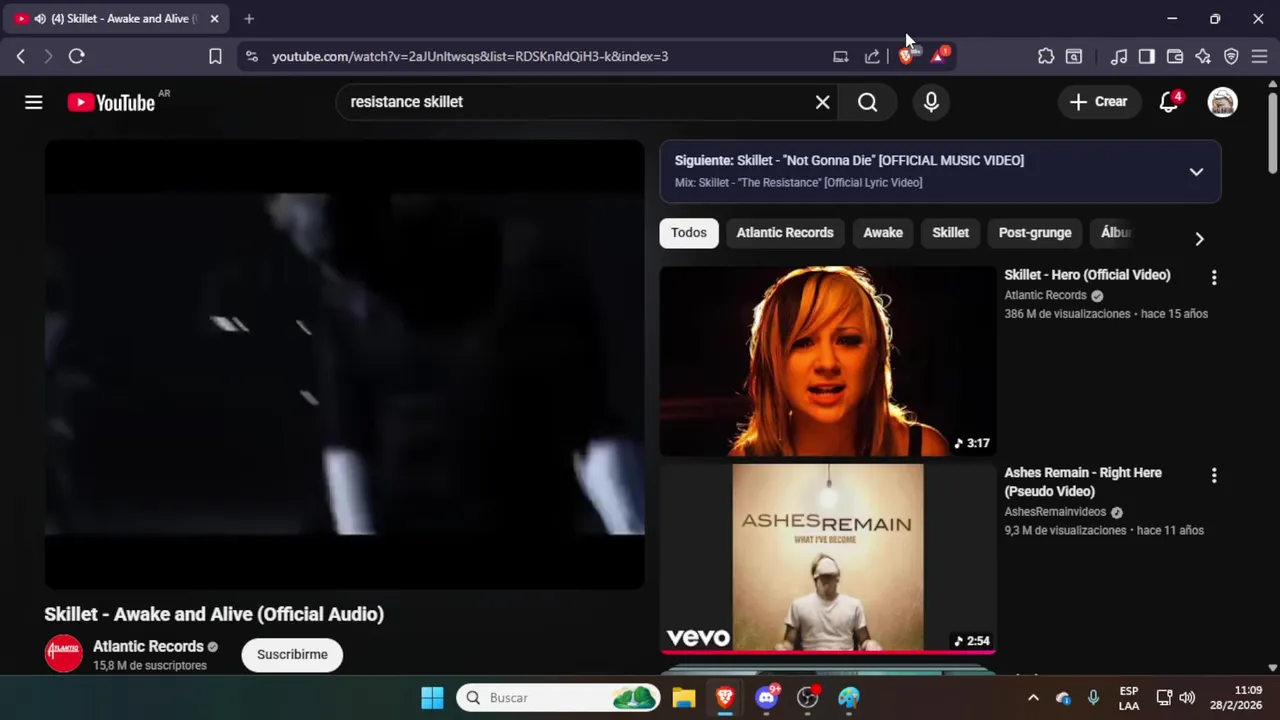The height and width of the screenshot is (720, 1280).
Task: Open Skillet - Hero (Official Video) title
Action: 1087,275
